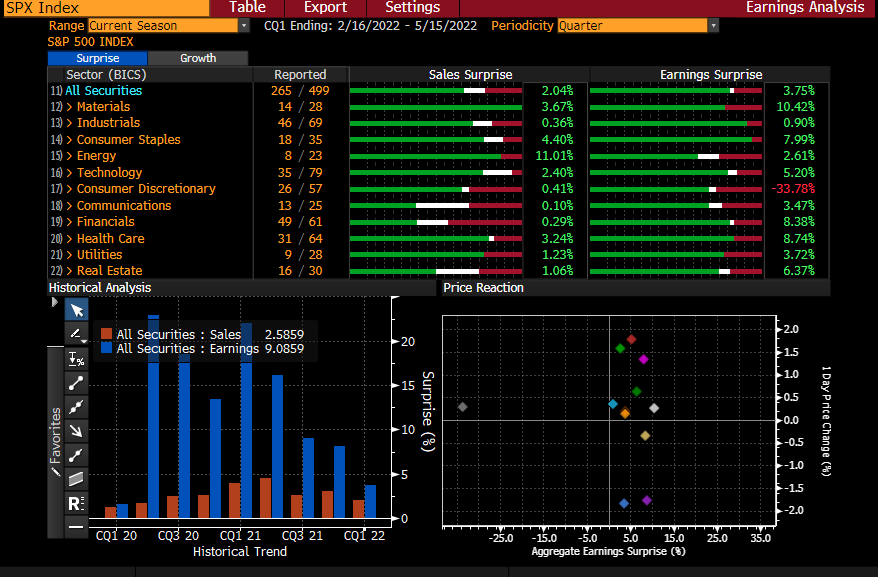
Task: Select the trend line tool
Action: [77, 383]
